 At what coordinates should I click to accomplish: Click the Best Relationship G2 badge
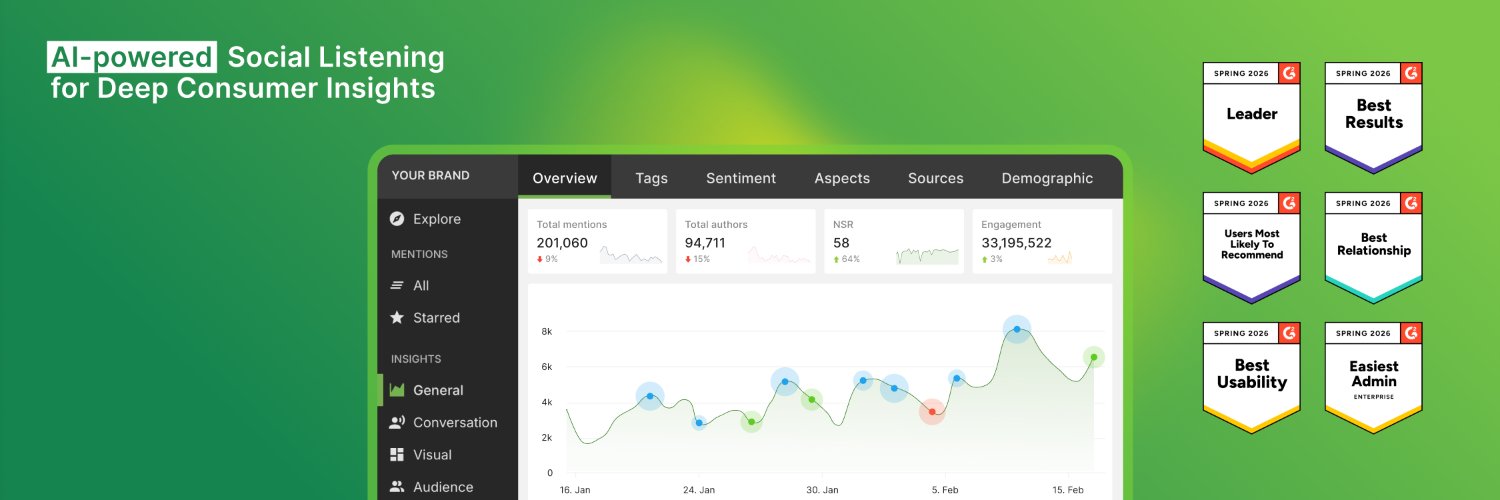[1374, 248]
